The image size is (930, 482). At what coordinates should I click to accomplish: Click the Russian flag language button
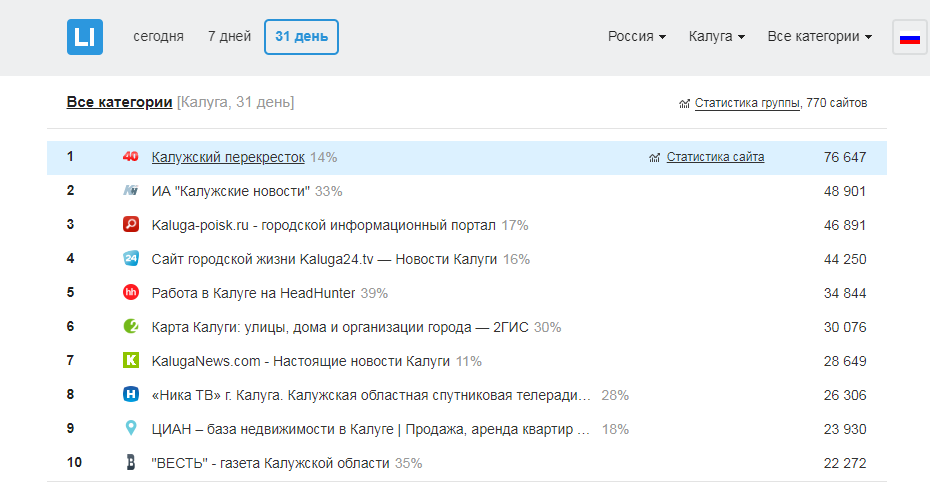909,38
